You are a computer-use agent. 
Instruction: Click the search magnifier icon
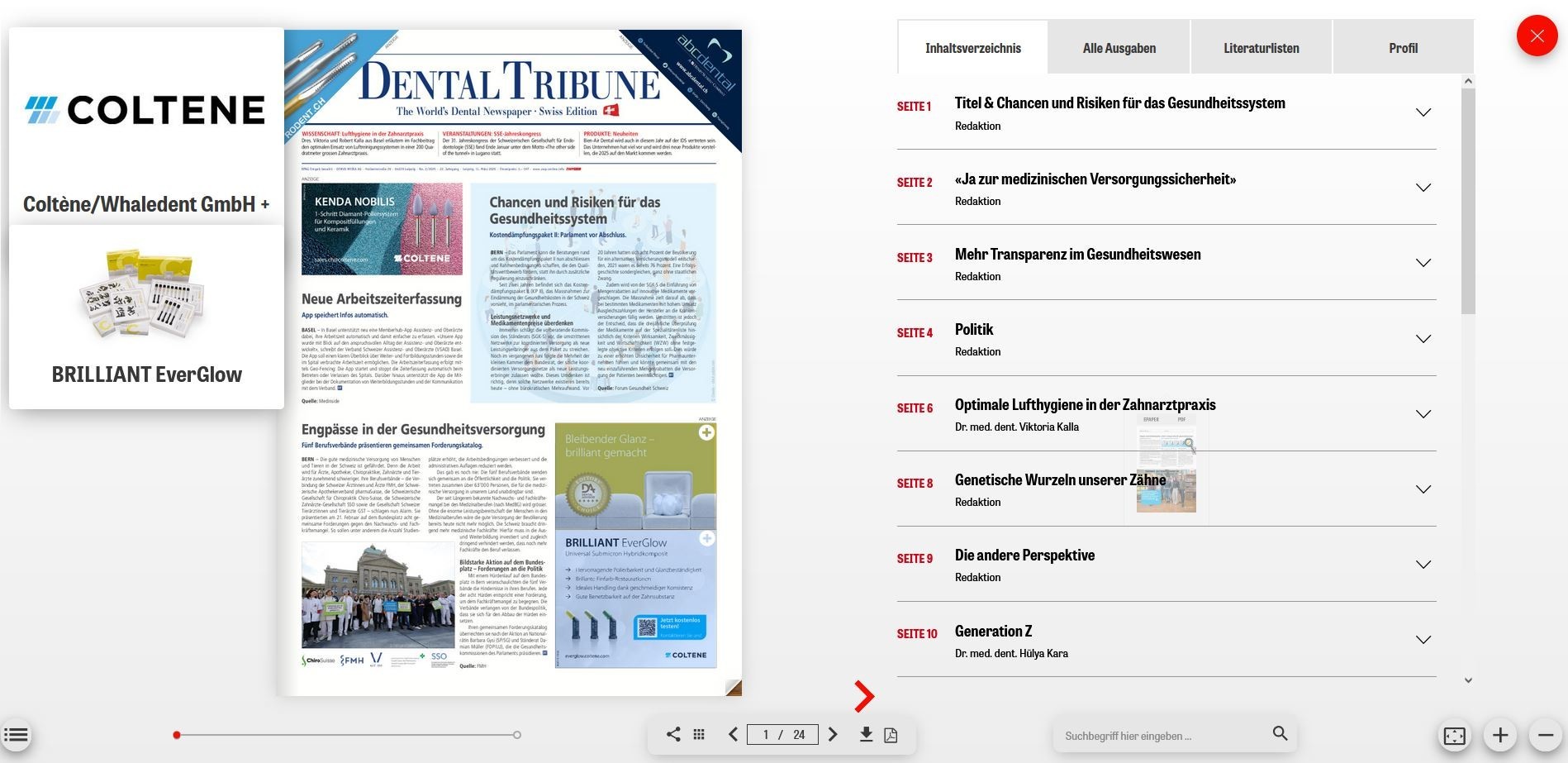[1280, 733]
